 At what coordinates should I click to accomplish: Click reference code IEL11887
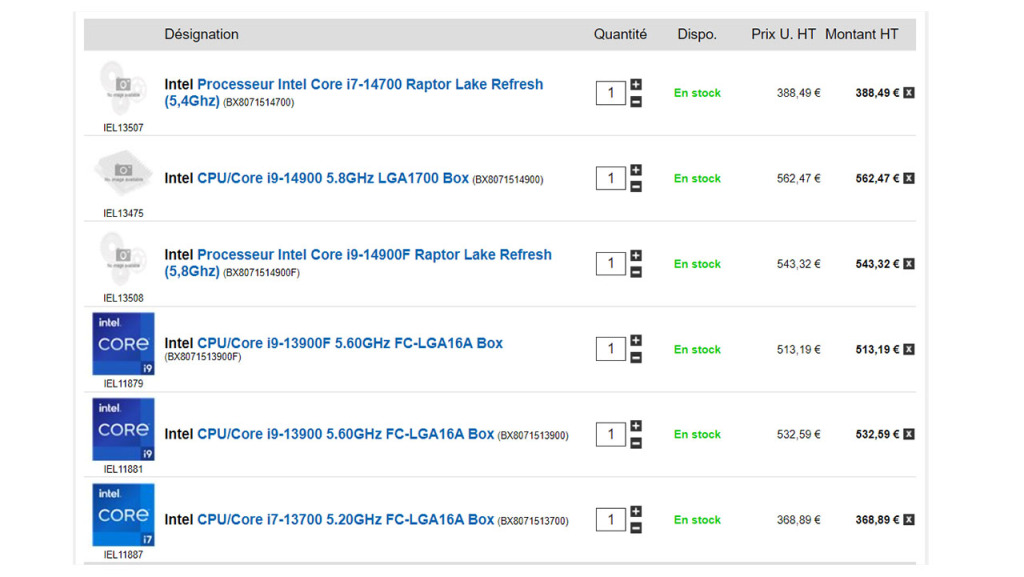pos(123,555)
